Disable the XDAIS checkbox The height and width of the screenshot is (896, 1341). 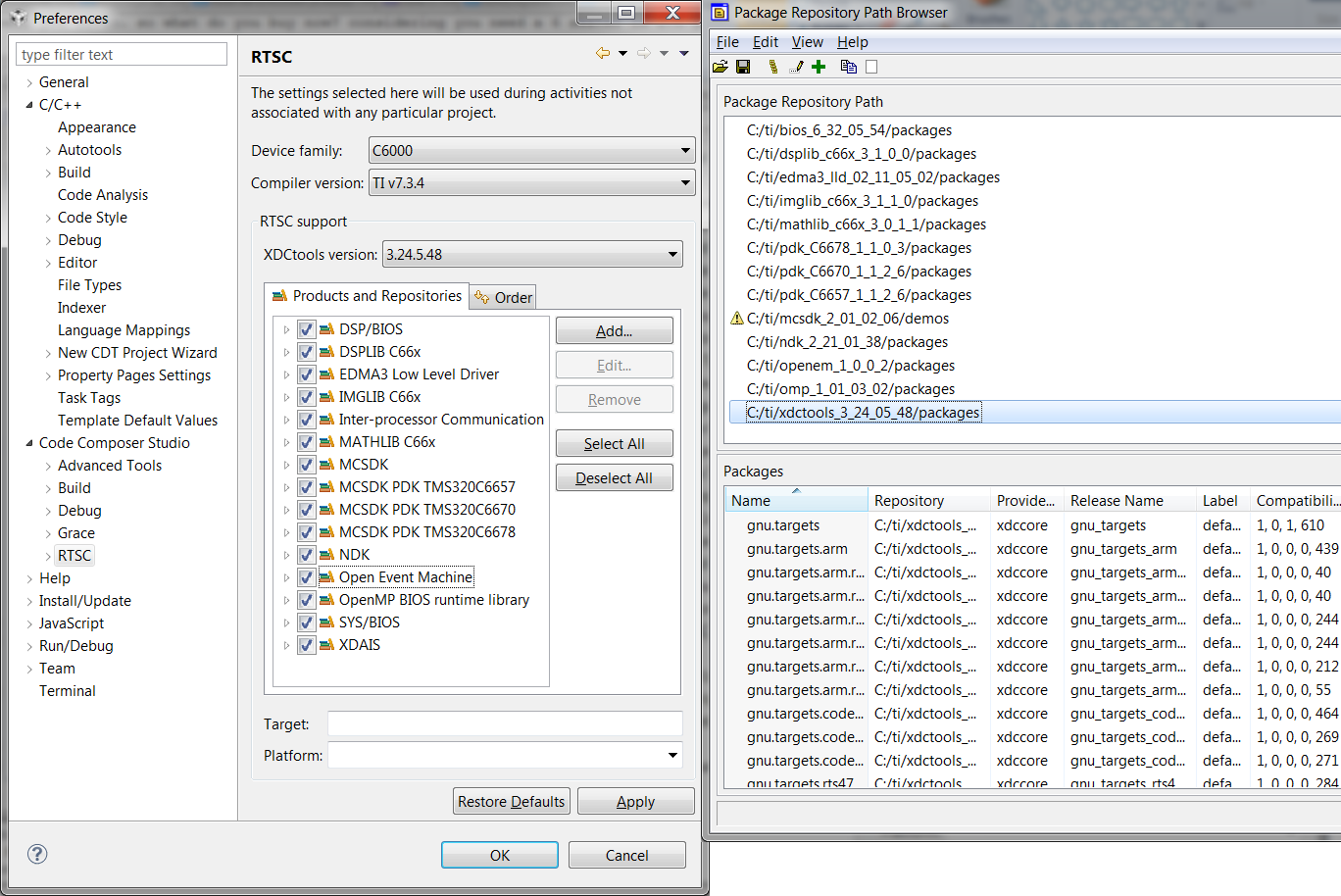pos(306,645)
